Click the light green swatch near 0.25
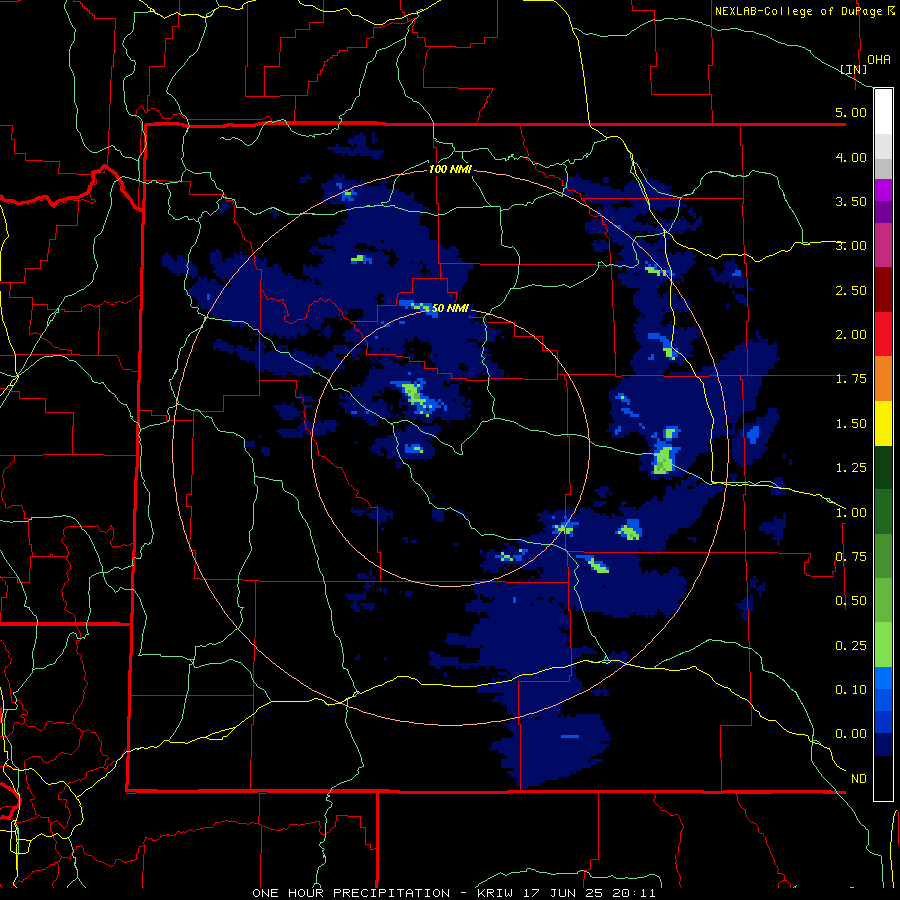The width and height of the screenshot is (900, 900). point(884,645)
